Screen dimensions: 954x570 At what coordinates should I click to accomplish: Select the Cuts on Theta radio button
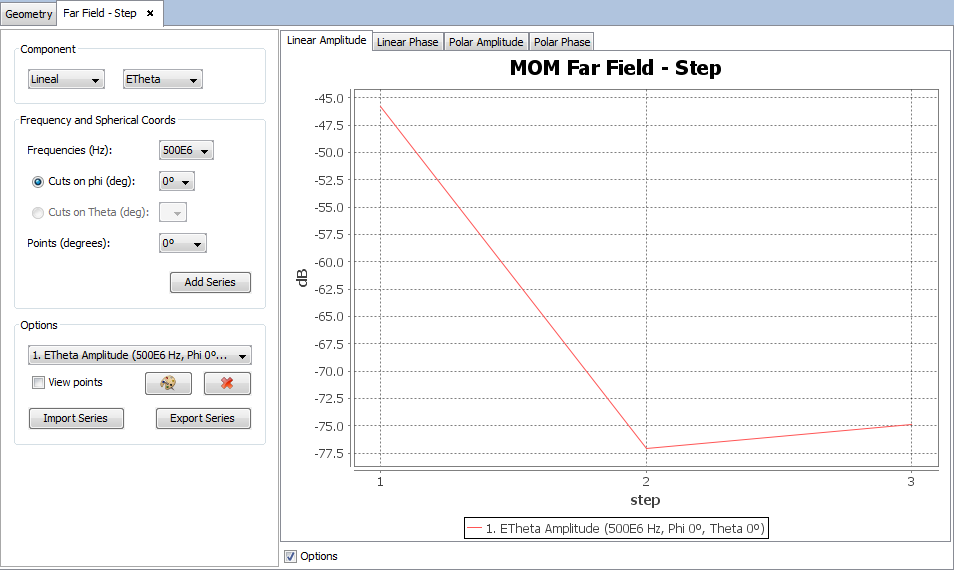(x=39, y=212)
